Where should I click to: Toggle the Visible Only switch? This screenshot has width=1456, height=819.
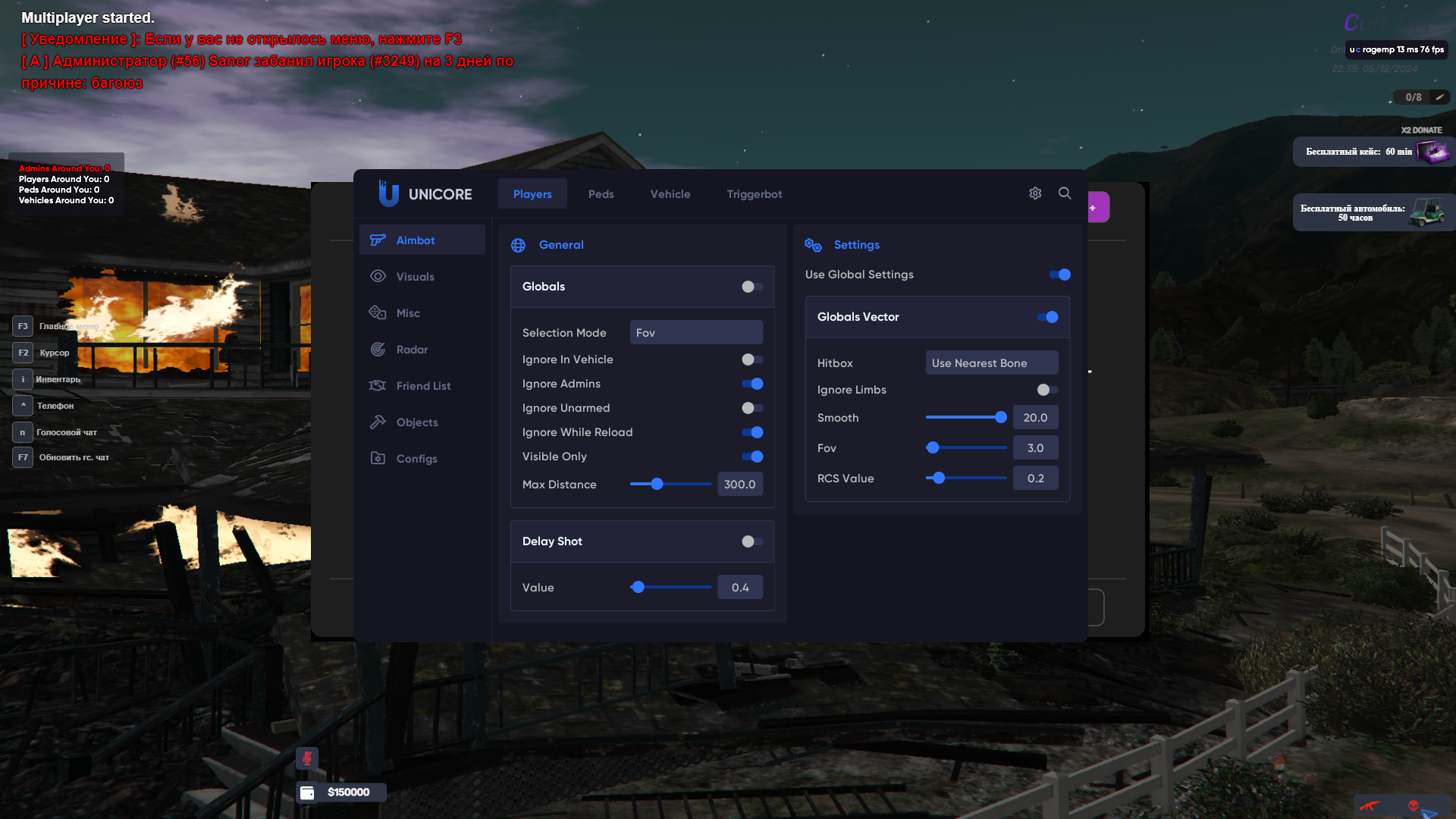click(x=752, y=457)
